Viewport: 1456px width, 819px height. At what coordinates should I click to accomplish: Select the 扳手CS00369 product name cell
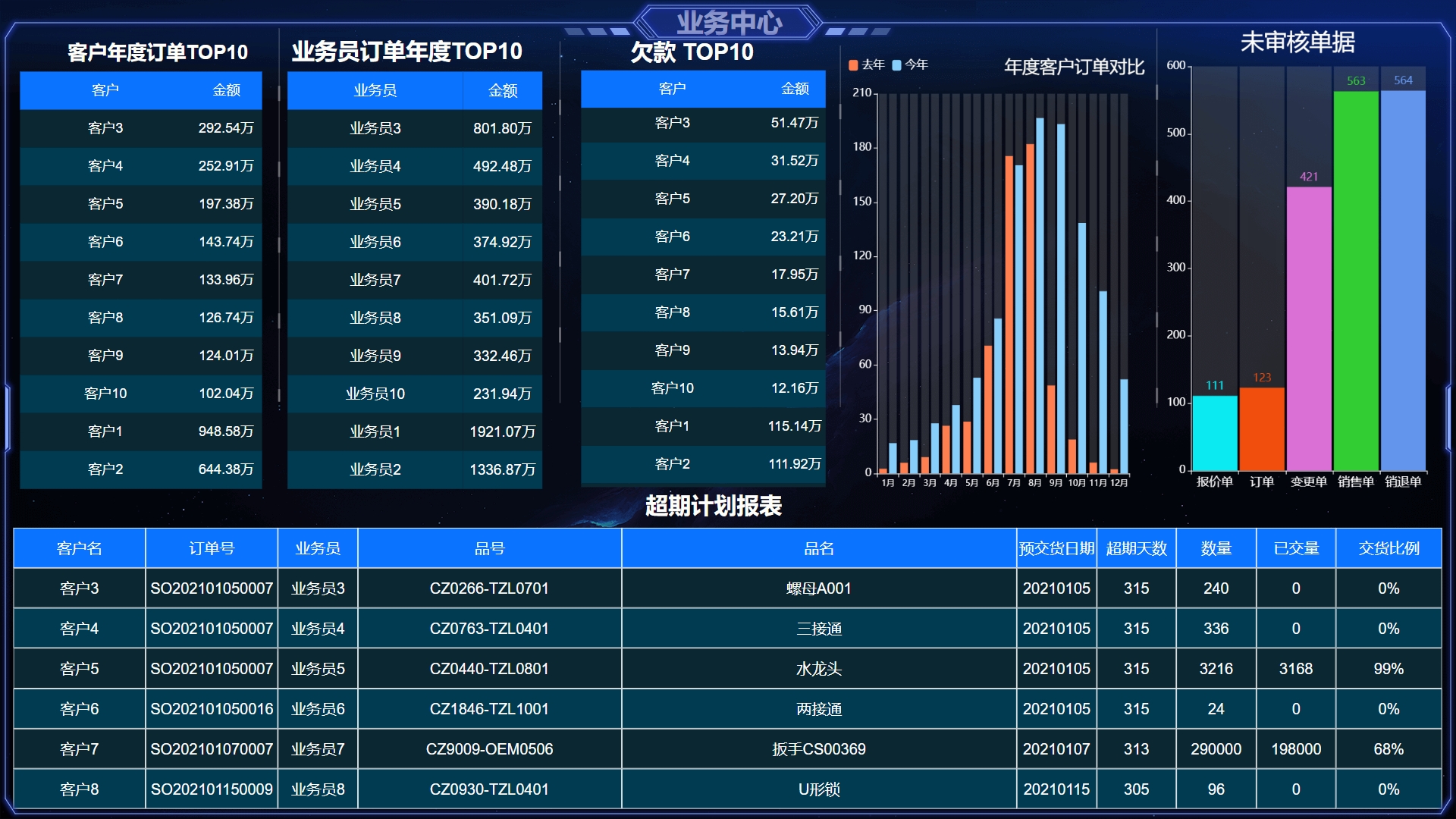pyautogui.click(x=818, y=749)
